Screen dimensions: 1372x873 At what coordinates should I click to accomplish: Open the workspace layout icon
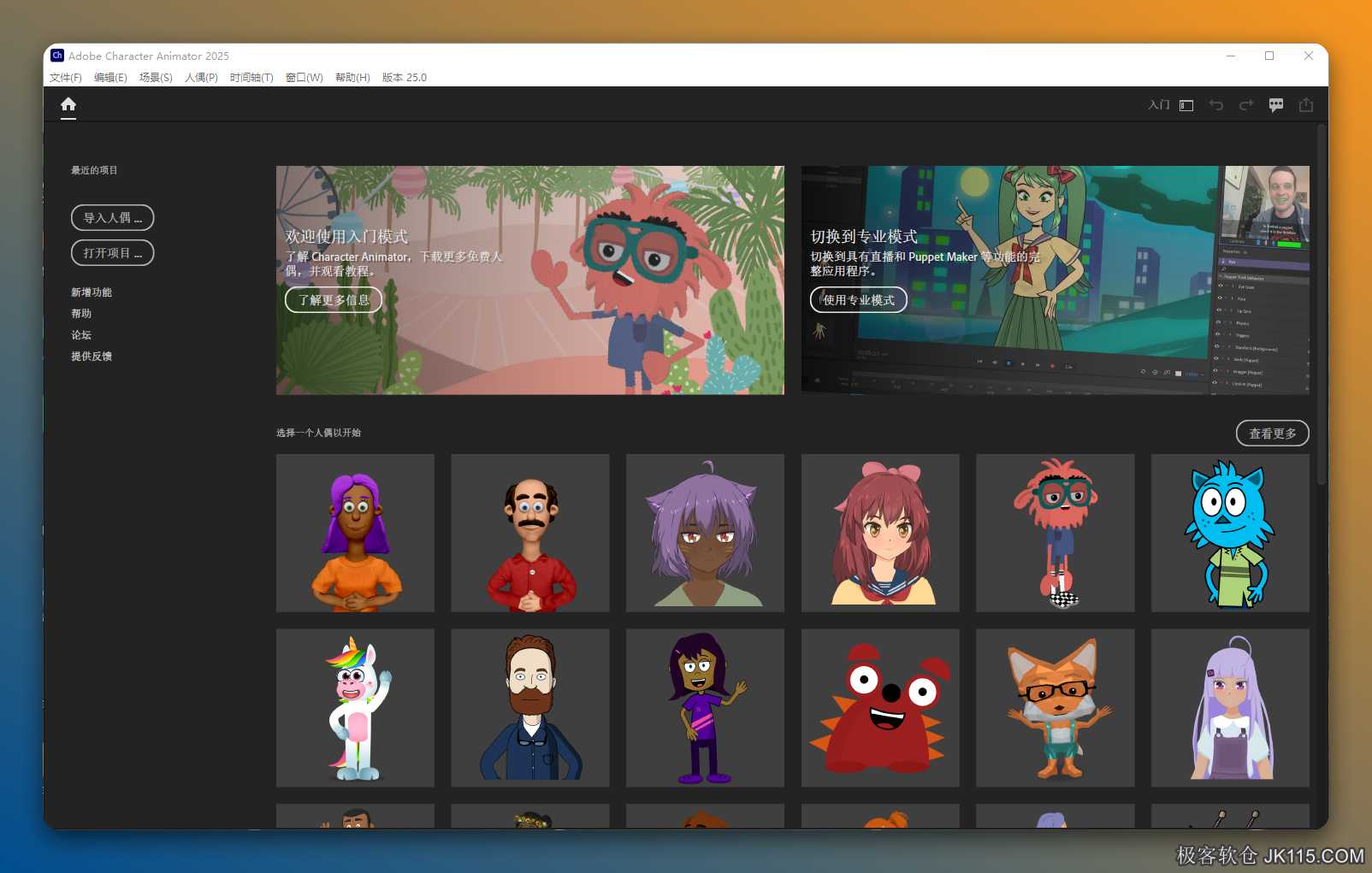click(1186, 105)
